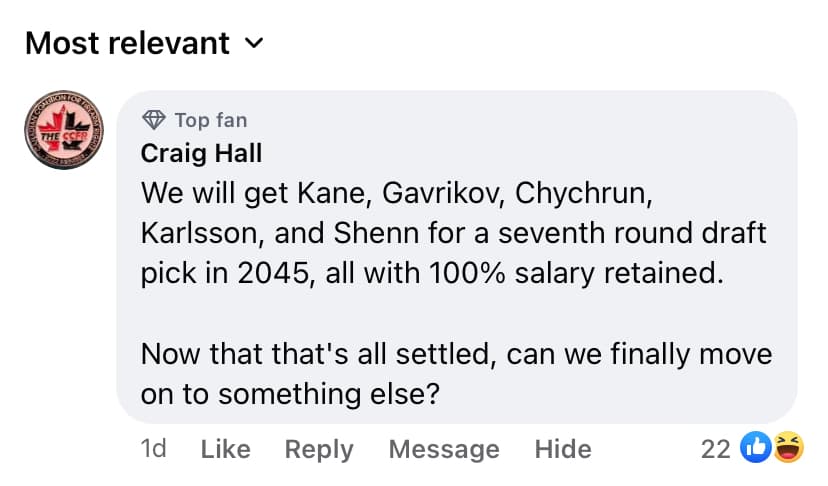Screen dimensions: 828x486
Task: Open the CCFR maple leaf profile picture
Action: click(62, 131)
